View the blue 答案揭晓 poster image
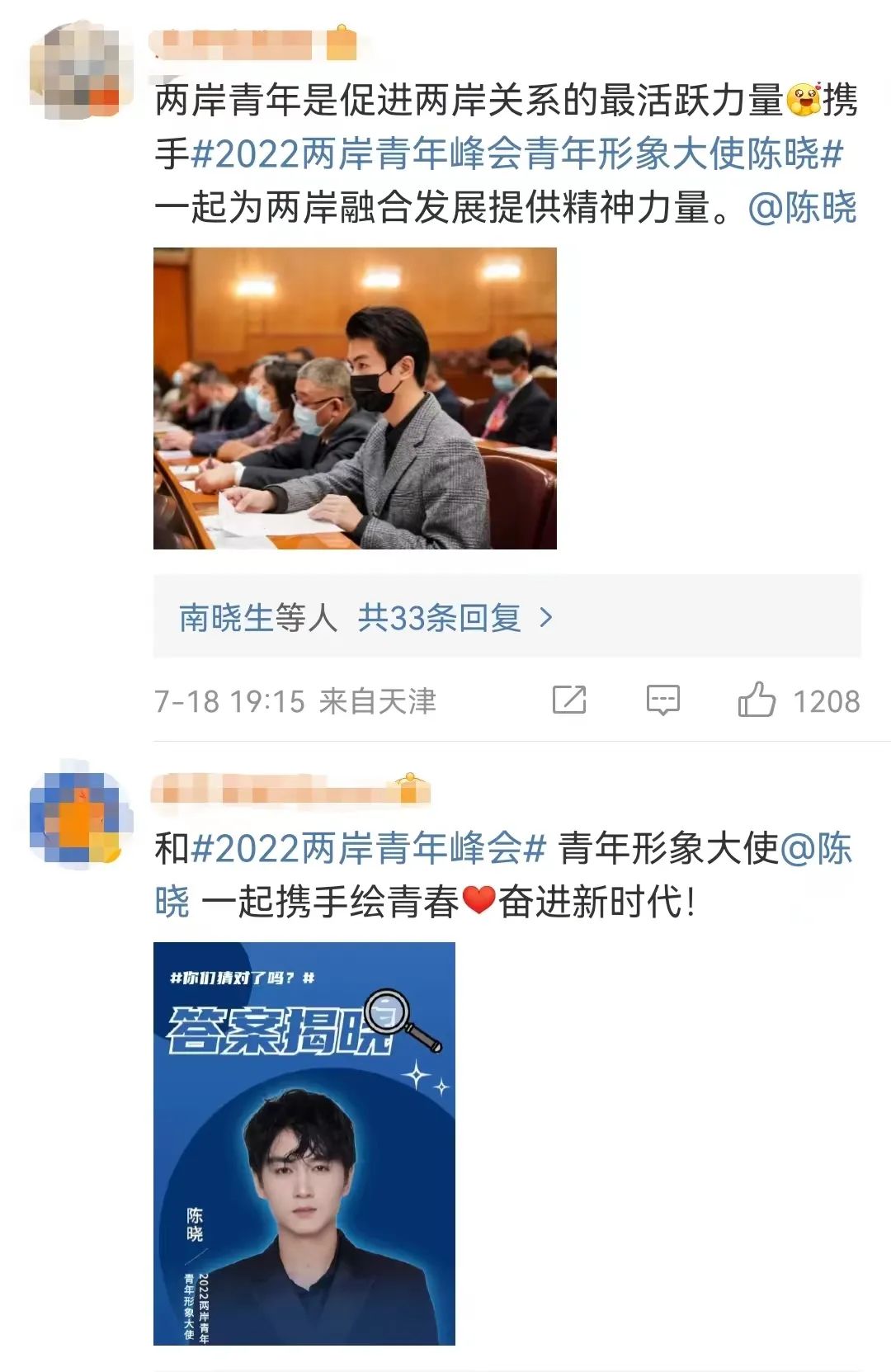This screenshot has width=891, height=1372. tap(304, 1143)
